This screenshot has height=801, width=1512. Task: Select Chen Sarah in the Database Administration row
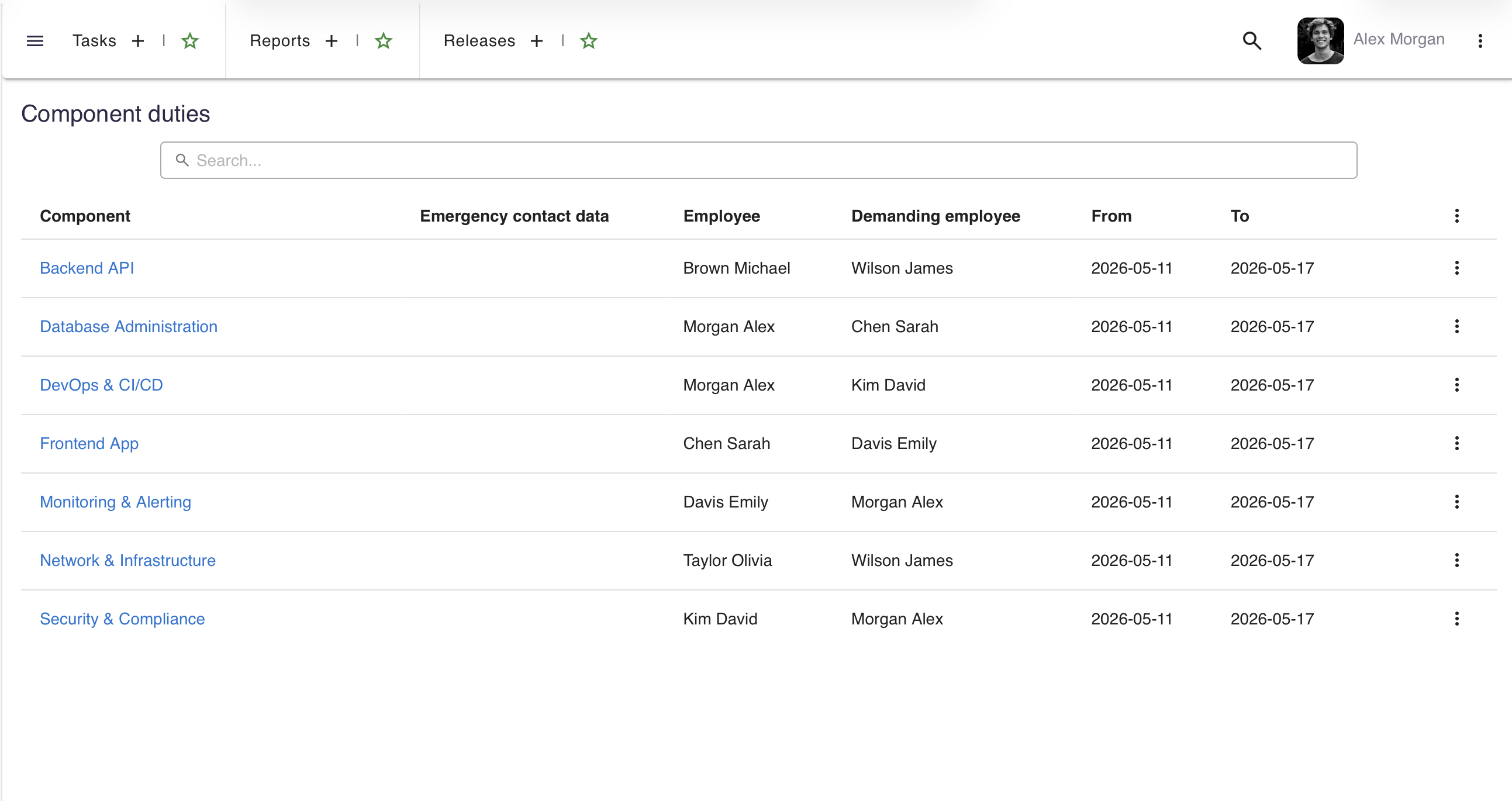point(895,326)
